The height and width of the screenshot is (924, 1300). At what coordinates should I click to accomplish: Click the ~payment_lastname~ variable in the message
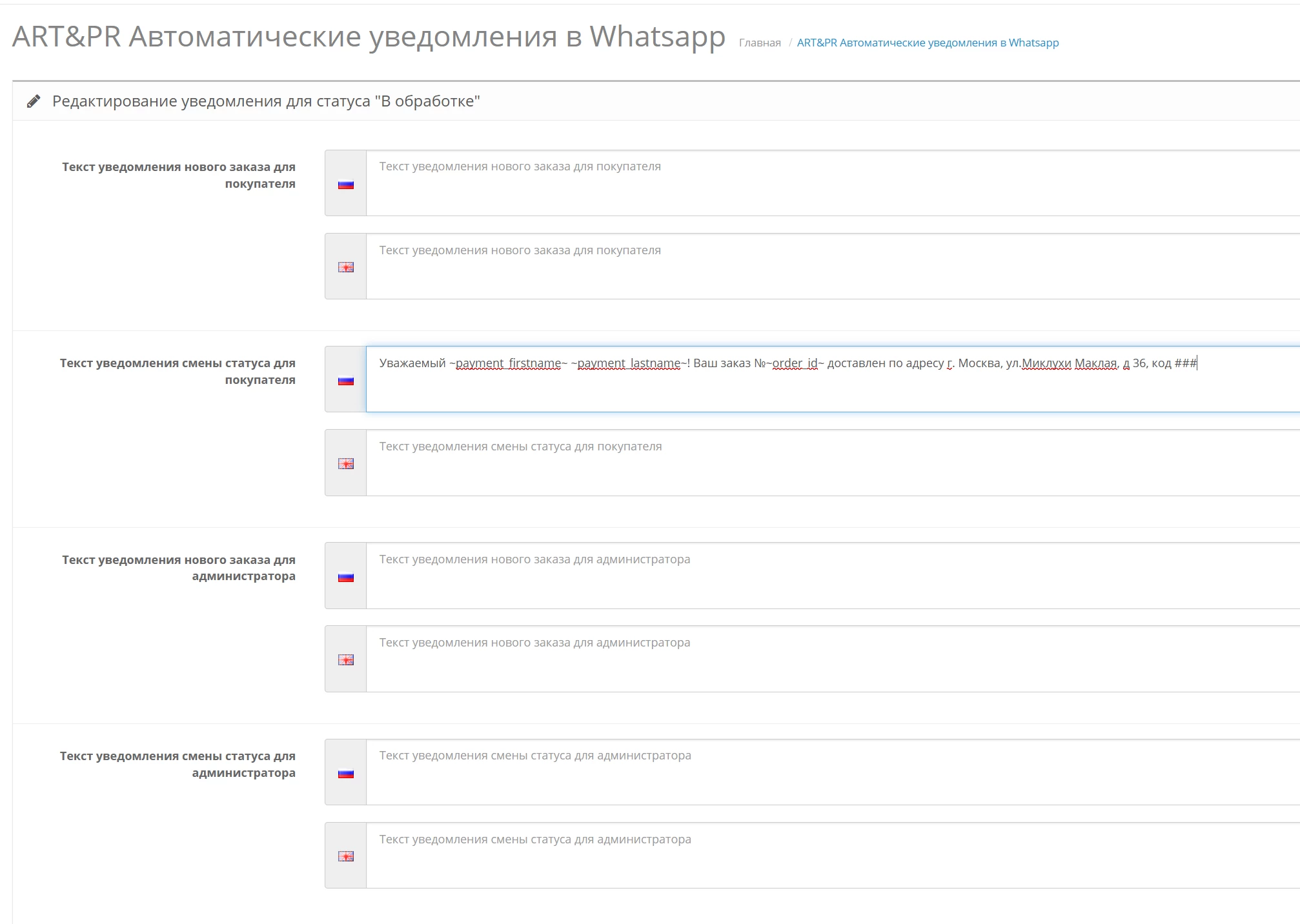click(629, 363)
